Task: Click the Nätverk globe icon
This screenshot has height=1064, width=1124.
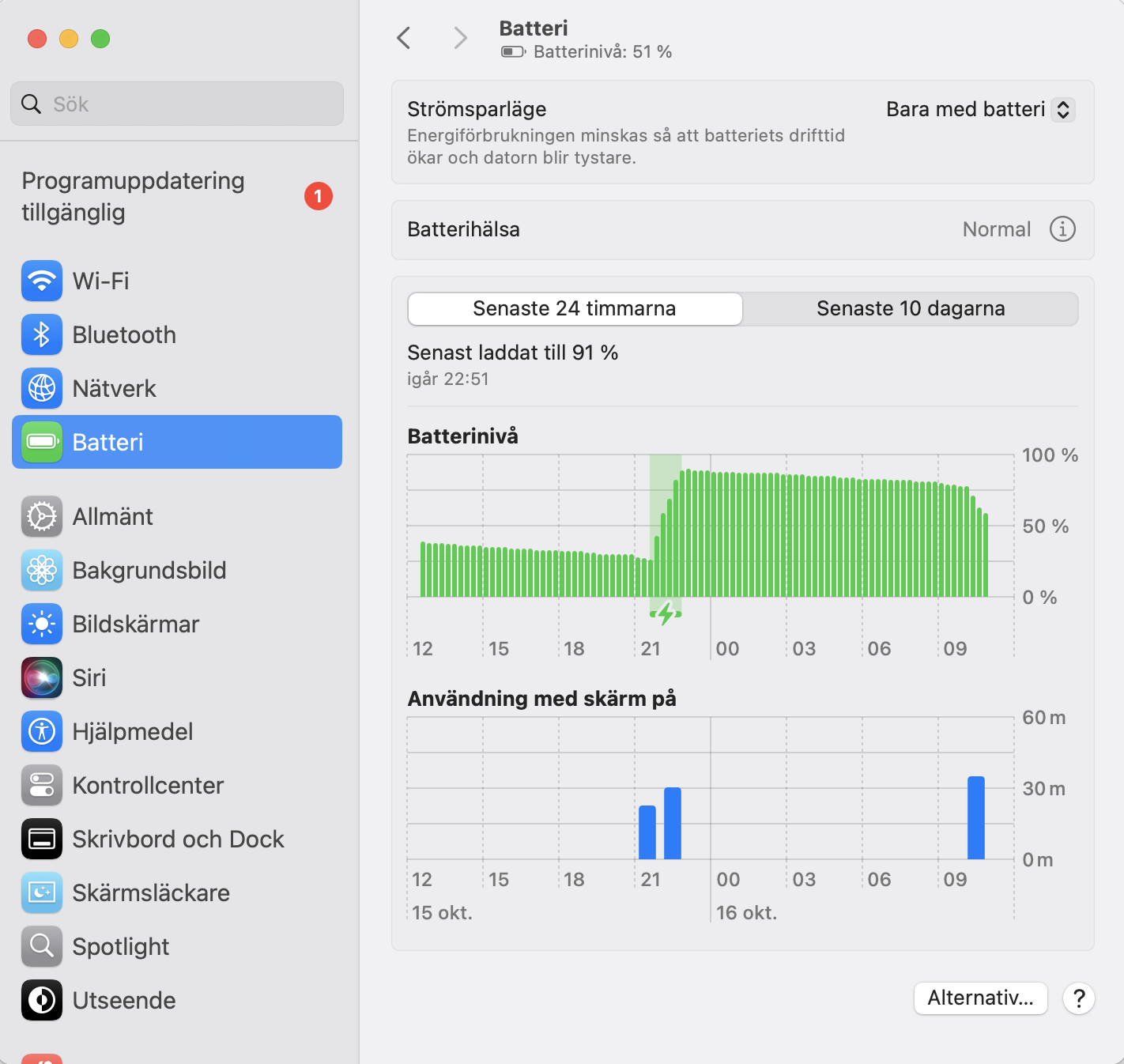Action: point(42,388)
